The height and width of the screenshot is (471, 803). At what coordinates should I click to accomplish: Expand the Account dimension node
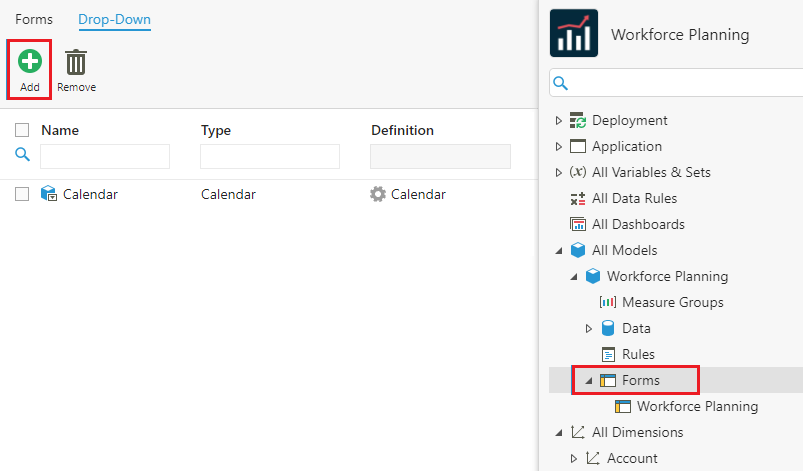pos(574,458)
